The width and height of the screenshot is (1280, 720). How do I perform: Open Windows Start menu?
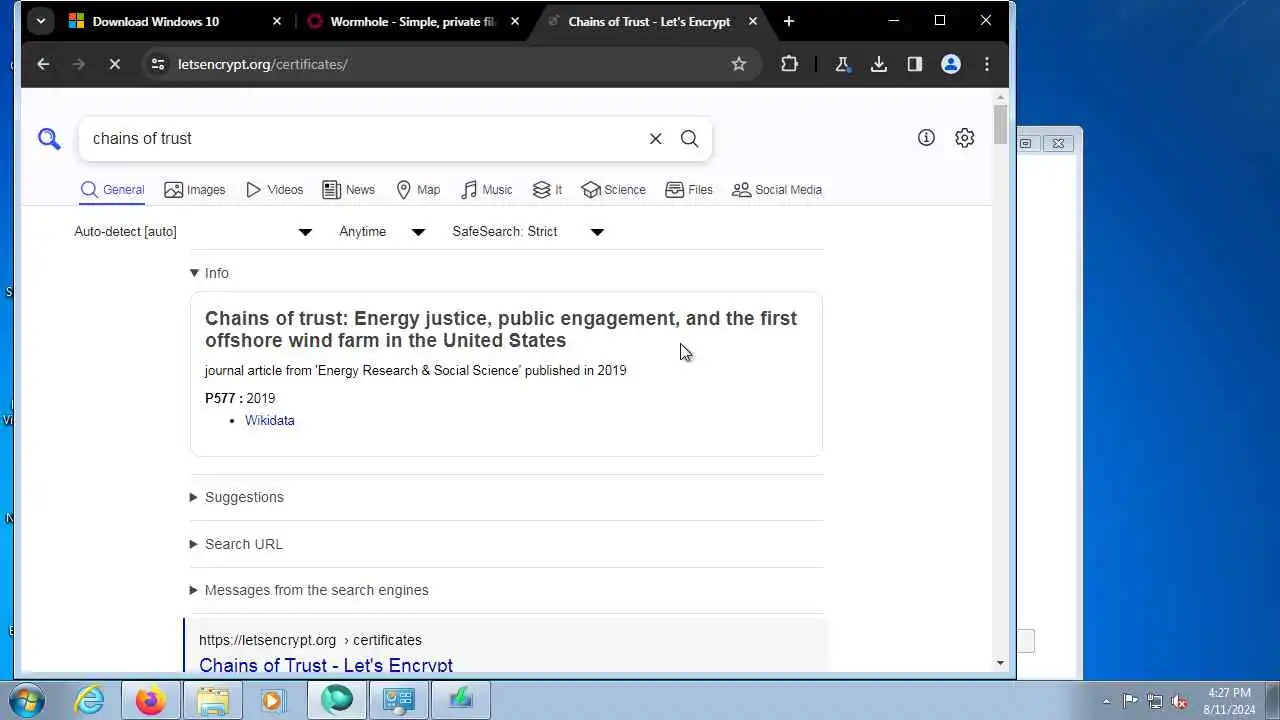(x=27, y=700)
